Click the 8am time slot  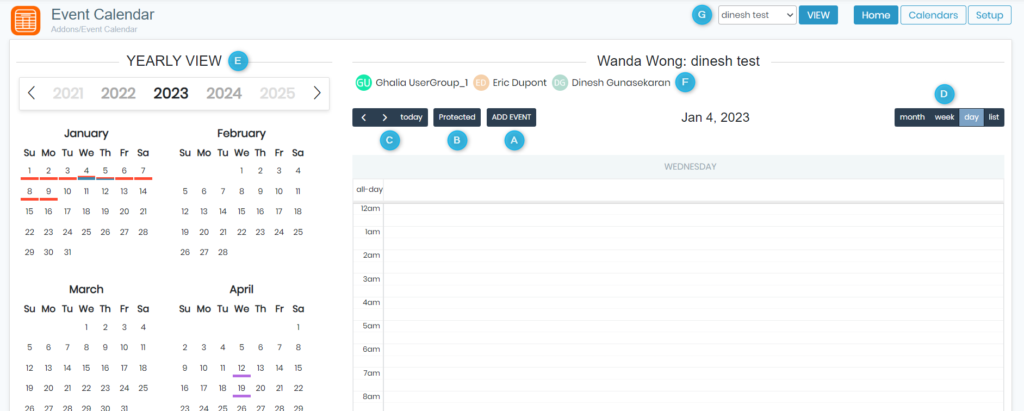pyautogui.click(x=693, y=401)
